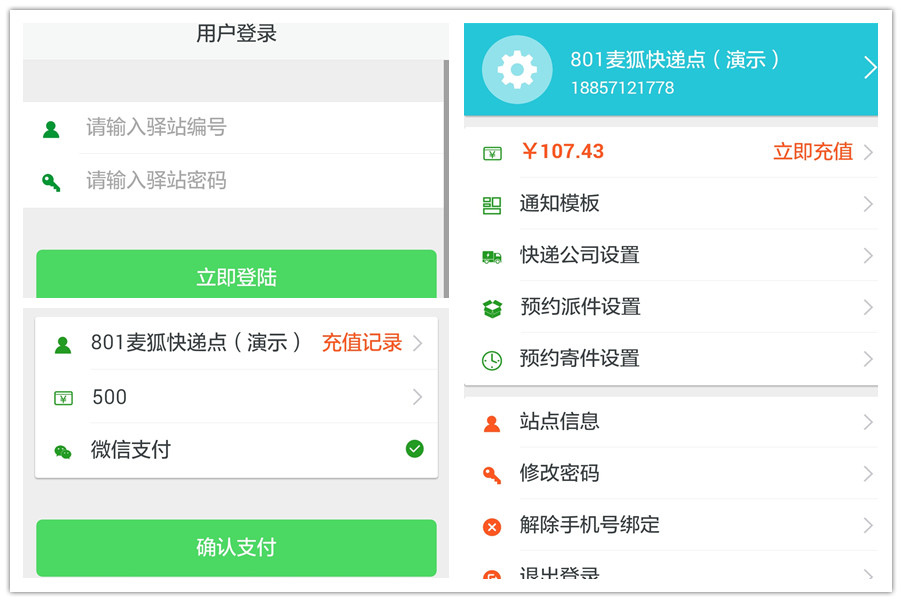This screenshot has height=602, width=902.
Task: Open station profile via header chevron
Action: click(869, 68)
